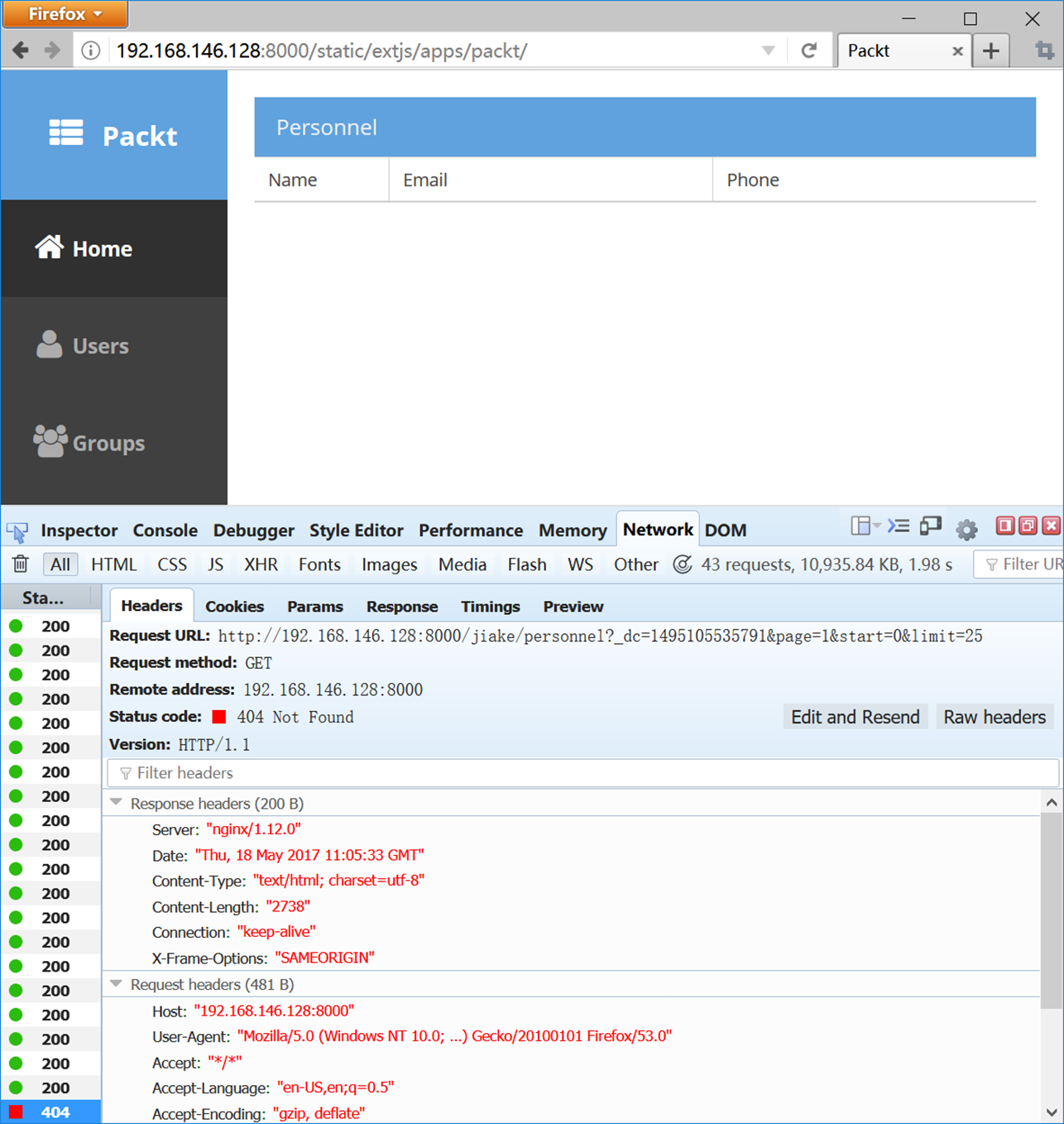Image resolution: width=1064 pixels, height=1124 pixels.
Task: Select the Network tab
Action: [658, 530]
